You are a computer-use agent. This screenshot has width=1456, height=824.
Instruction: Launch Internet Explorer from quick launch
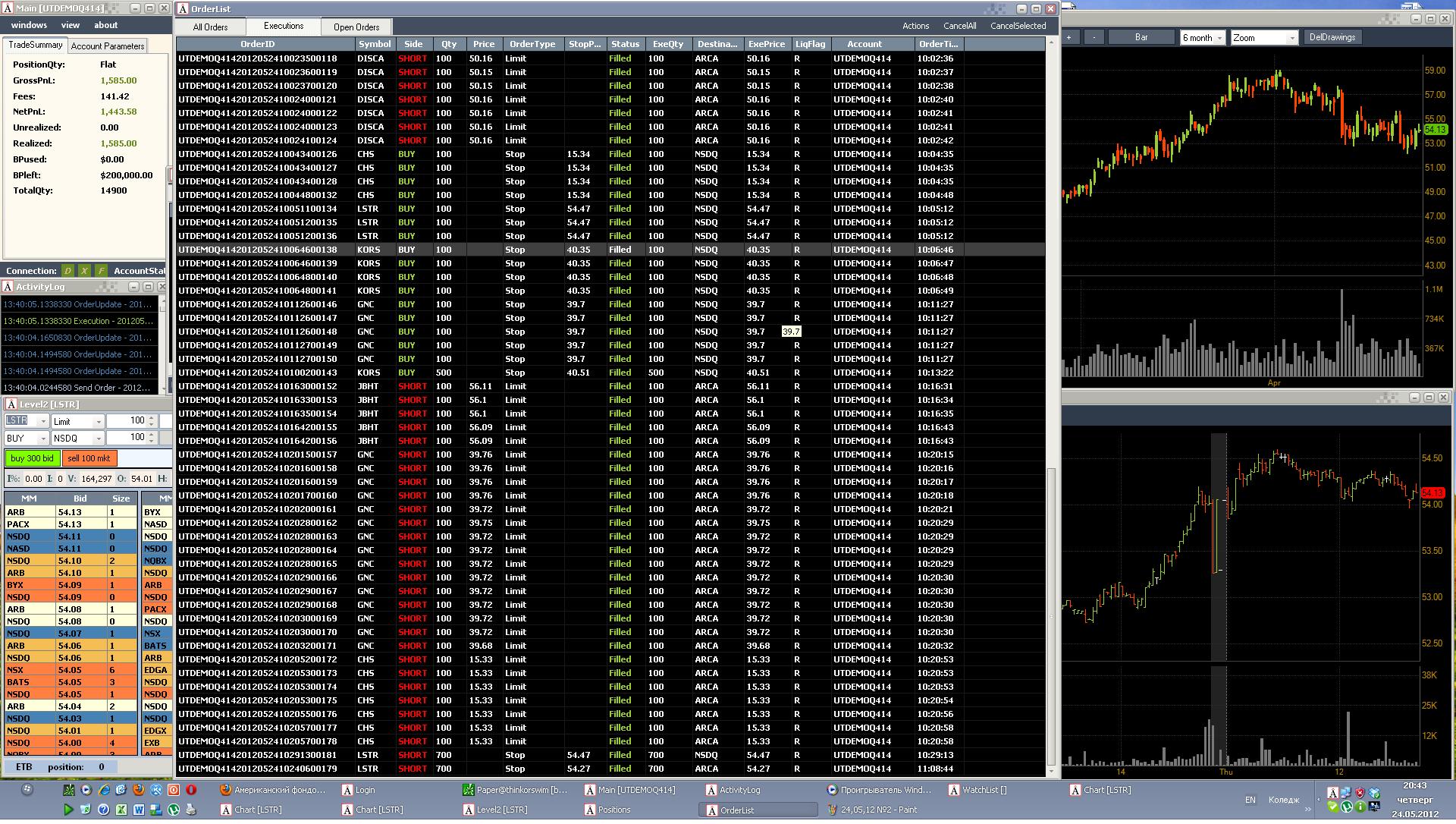103,790
